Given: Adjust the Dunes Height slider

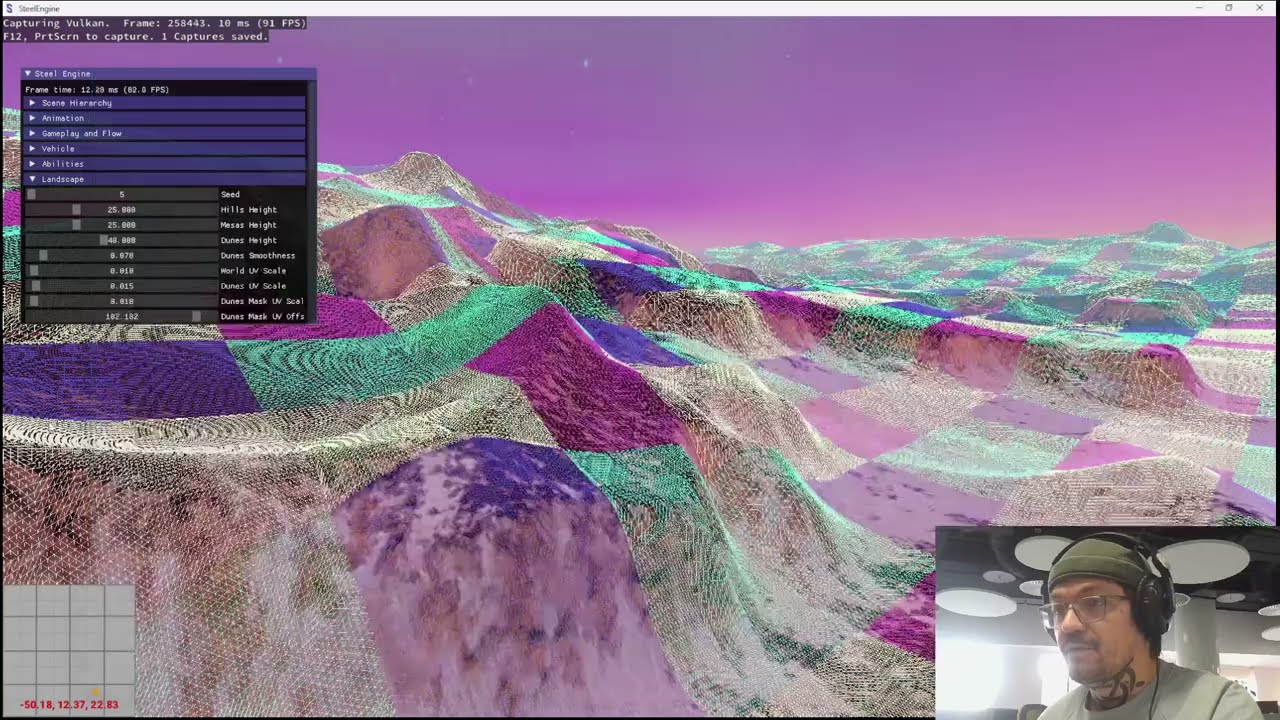Looking at the screenshot, I should (121, 240).
